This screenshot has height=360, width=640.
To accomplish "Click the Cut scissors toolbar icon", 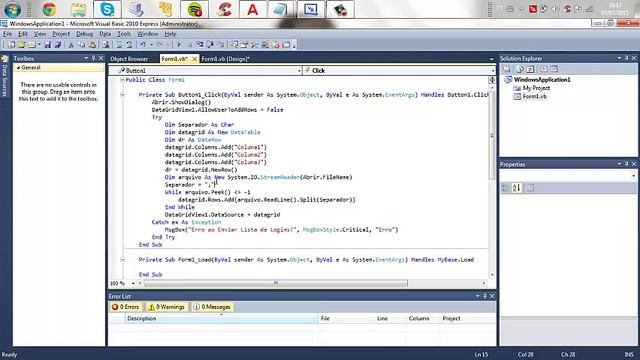I will point(71,45).
